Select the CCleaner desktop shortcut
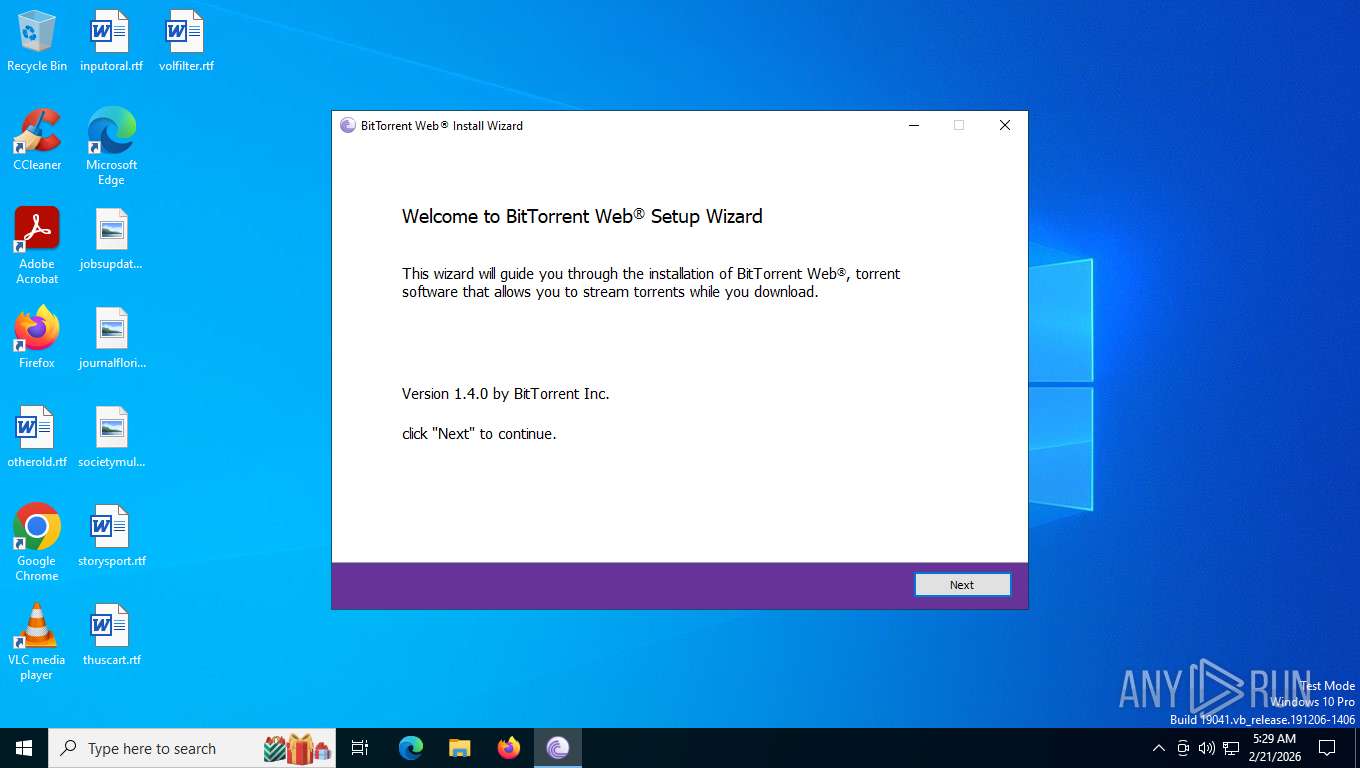This screenshot has width=1360, height=768. pos(37,140)
